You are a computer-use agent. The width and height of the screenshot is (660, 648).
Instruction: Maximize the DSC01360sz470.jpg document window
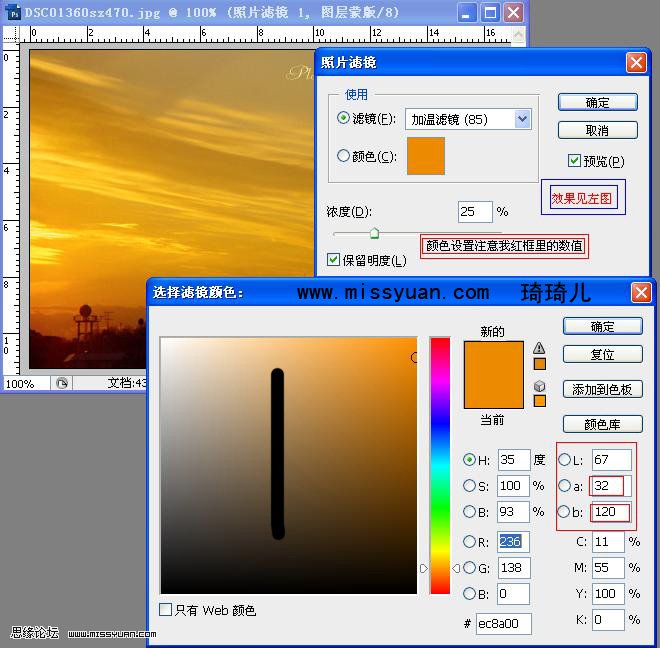pos(490,13)
